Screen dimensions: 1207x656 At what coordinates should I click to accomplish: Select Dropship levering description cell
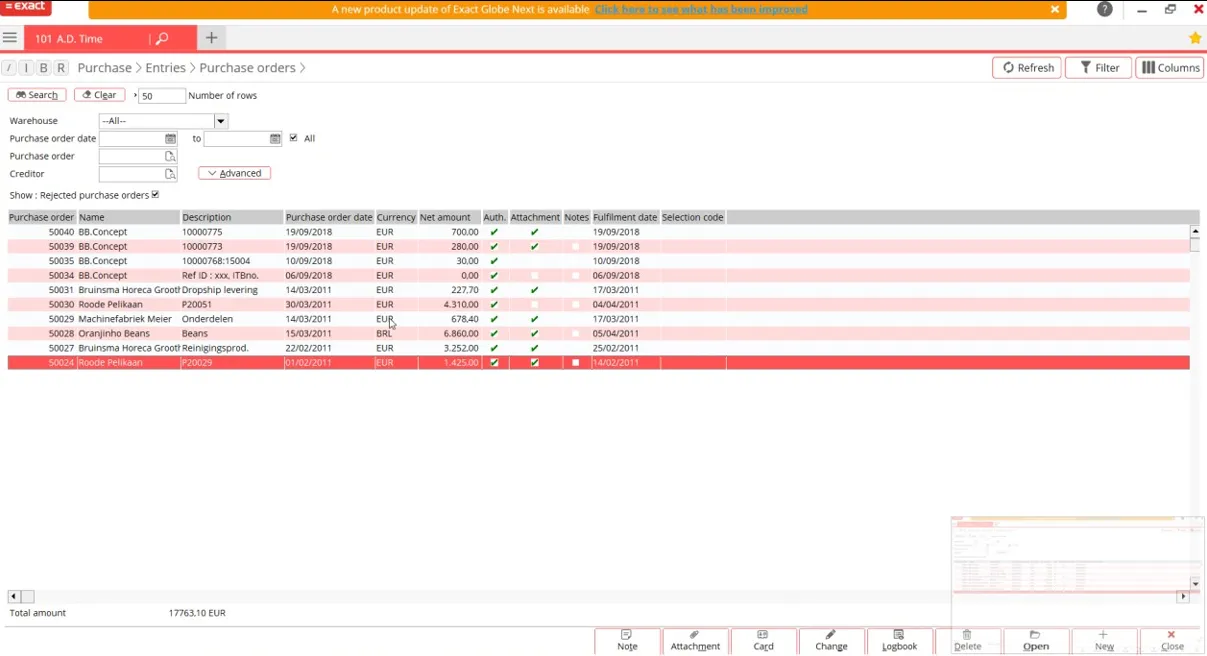232,290
